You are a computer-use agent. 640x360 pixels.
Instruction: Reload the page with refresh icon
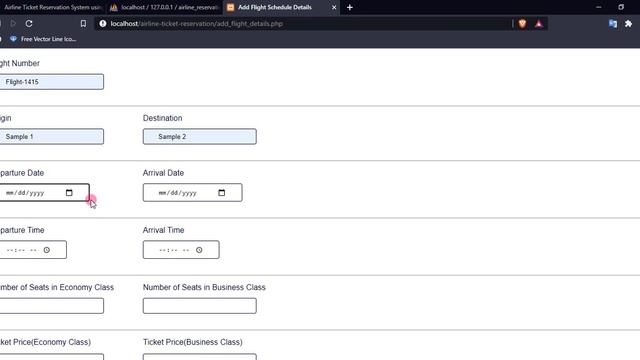(x=29, y=24)
